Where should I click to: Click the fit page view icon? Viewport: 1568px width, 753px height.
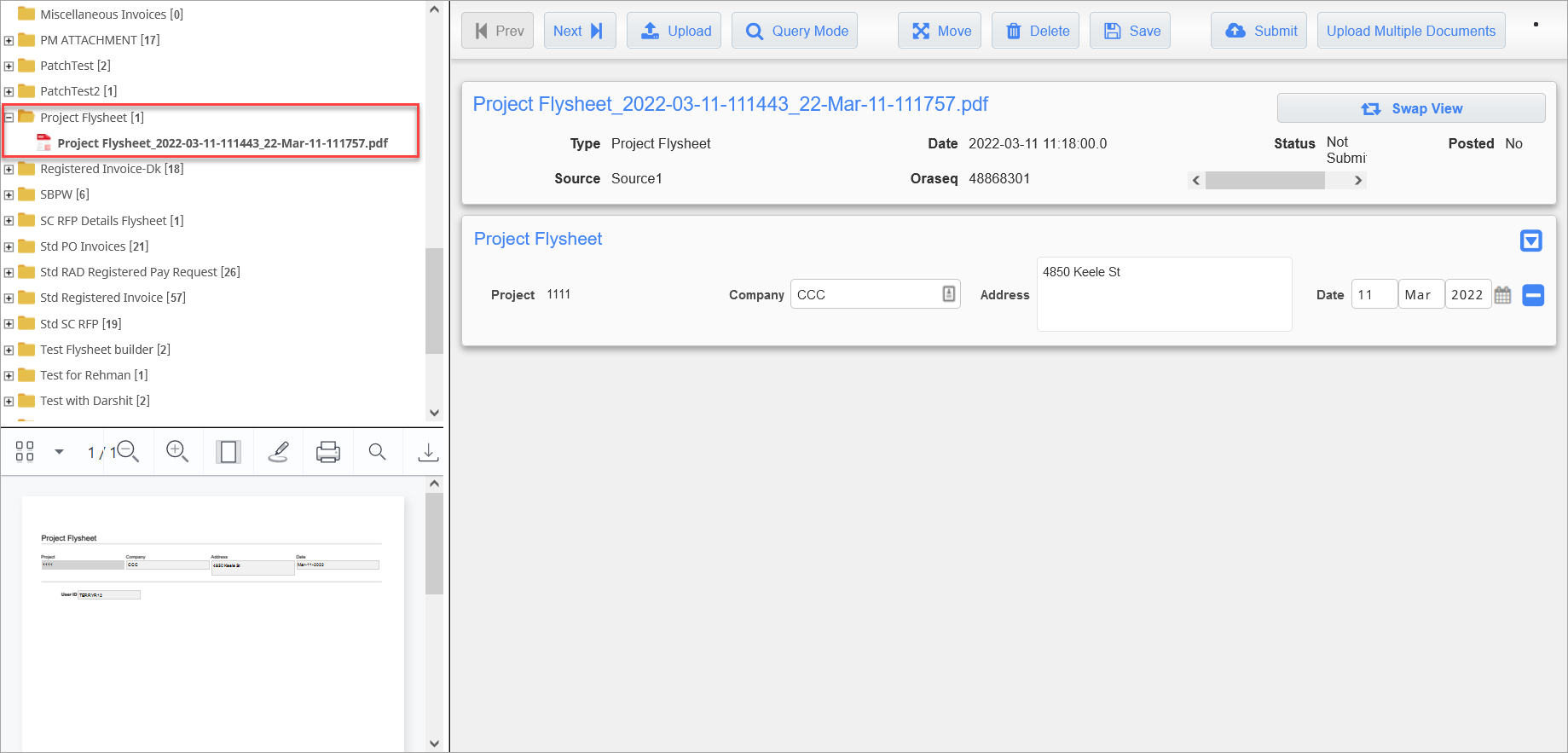pyautogui.click(x=228, y=451)
